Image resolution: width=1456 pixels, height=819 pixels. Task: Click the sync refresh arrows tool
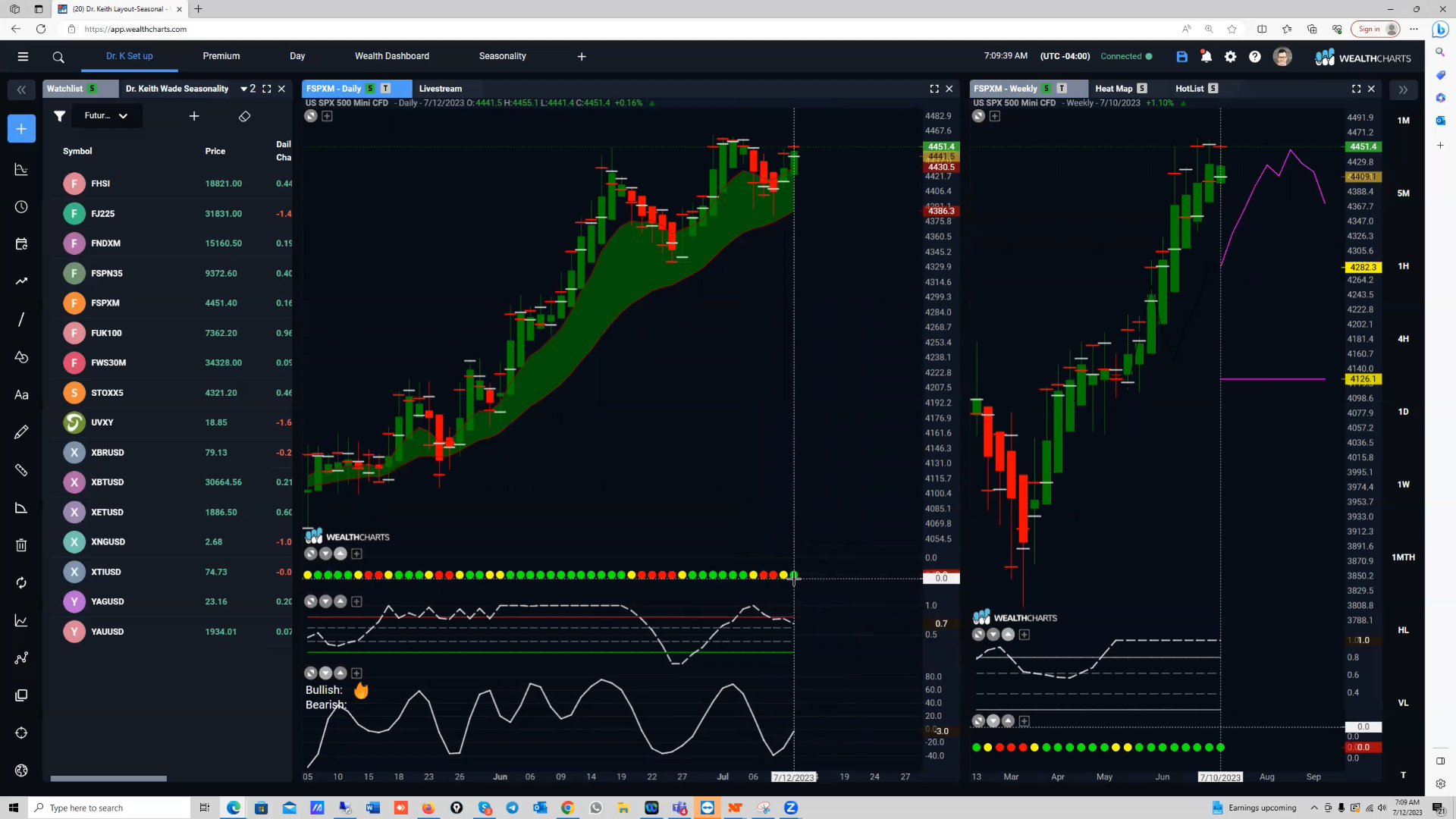tap(21, 582)
